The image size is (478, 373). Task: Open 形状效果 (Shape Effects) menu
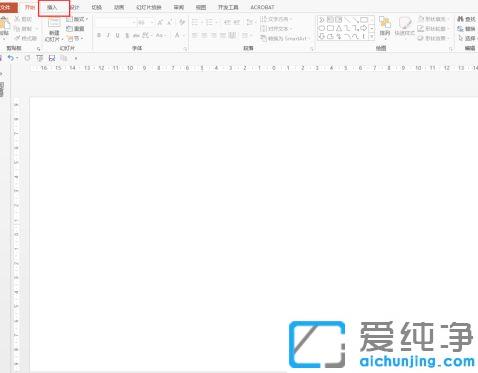[x=433, y=38]
